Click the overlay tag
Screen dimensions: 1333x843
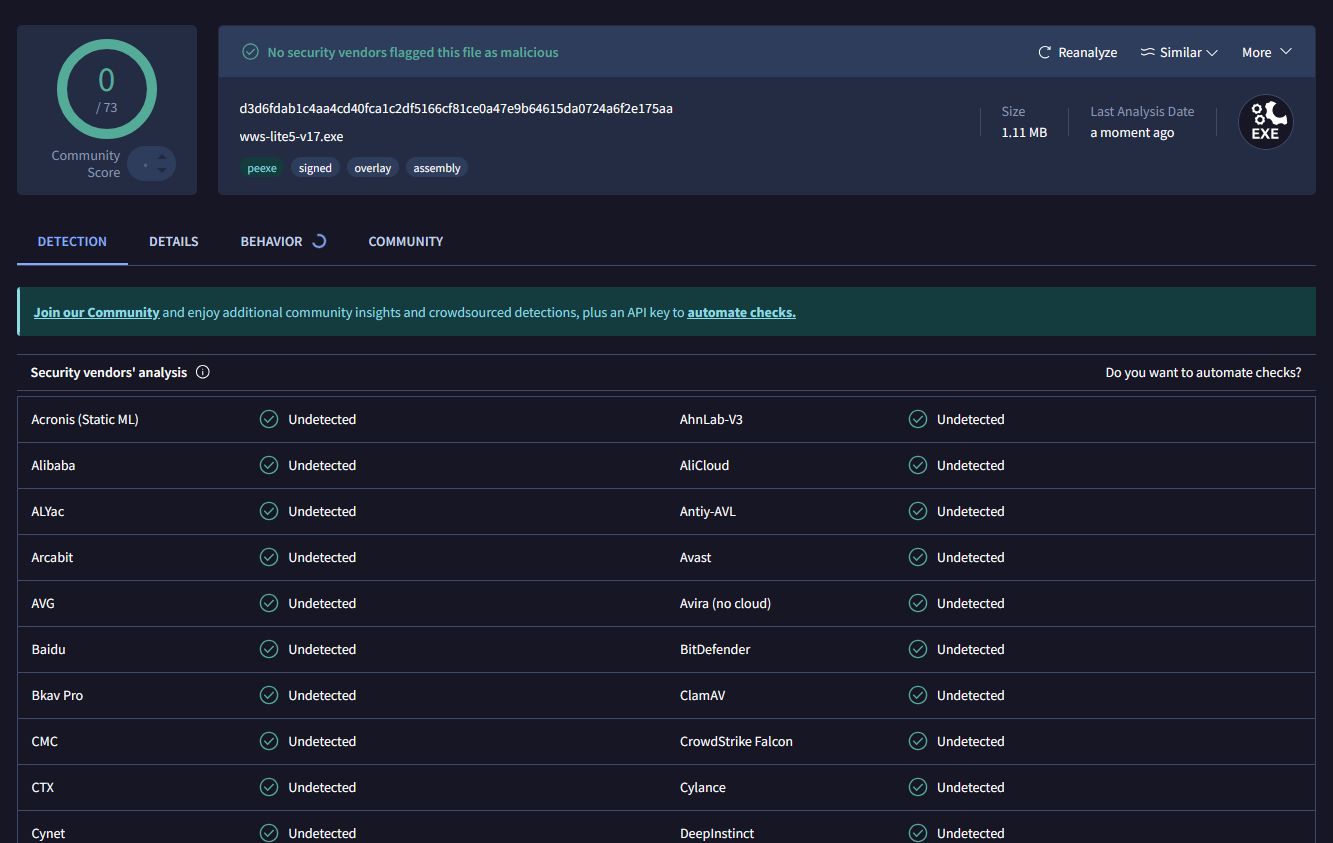pos(373,168)
